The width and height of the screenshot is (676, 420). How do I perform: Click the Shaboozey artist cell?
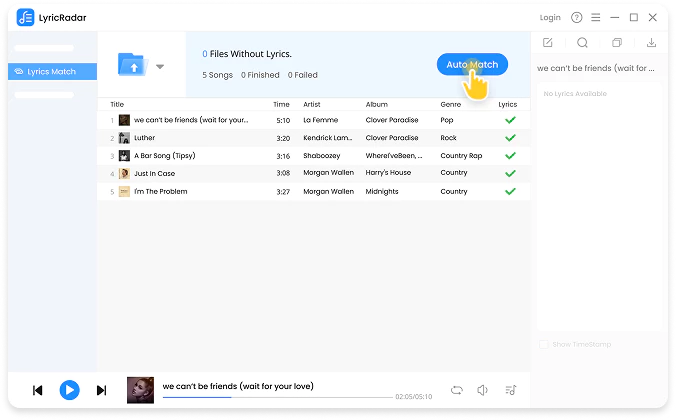coord(322,156)
